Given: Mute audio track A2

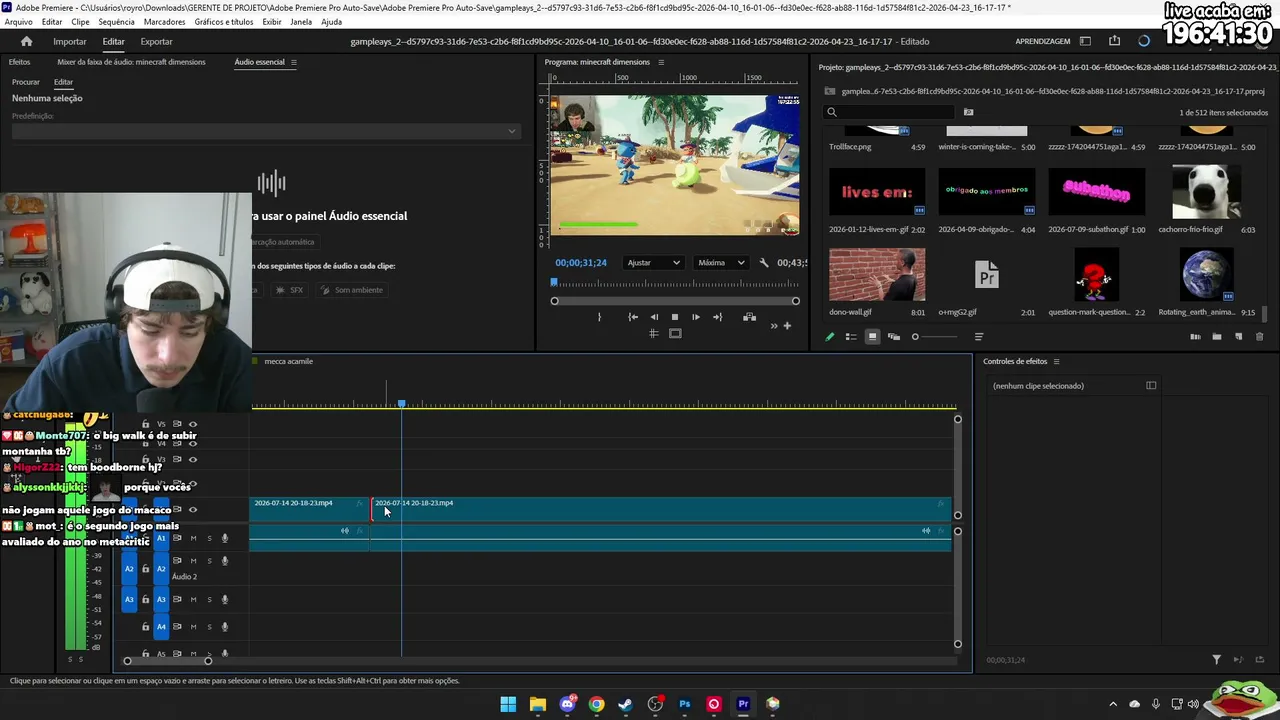Looking at the screenshot, I should pyautogui.click(x=193, y=561).
